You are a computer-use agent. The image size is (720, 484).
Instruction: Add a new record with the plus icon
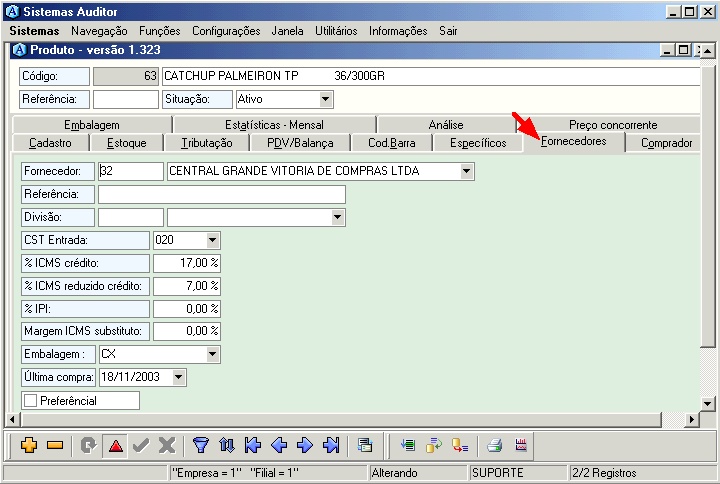click(x=28, y=445)
